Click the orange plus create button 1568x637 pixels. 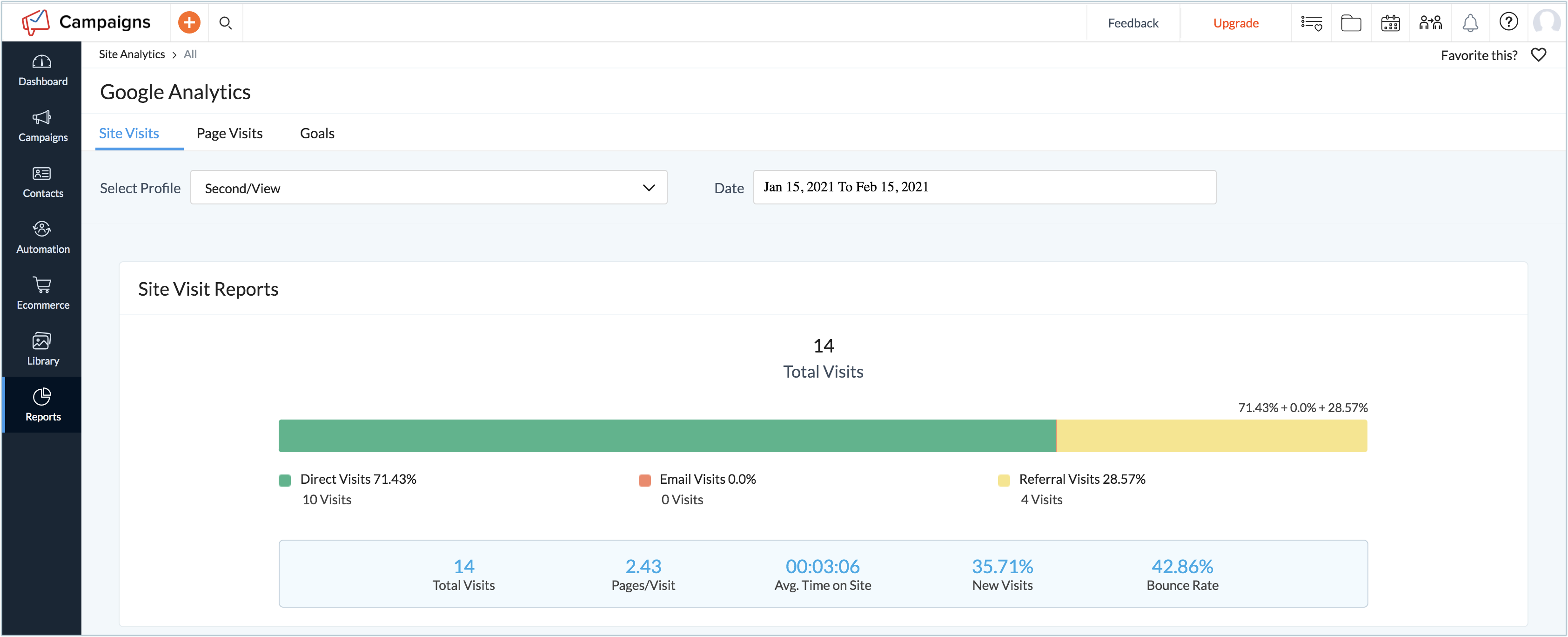point(189,22)
